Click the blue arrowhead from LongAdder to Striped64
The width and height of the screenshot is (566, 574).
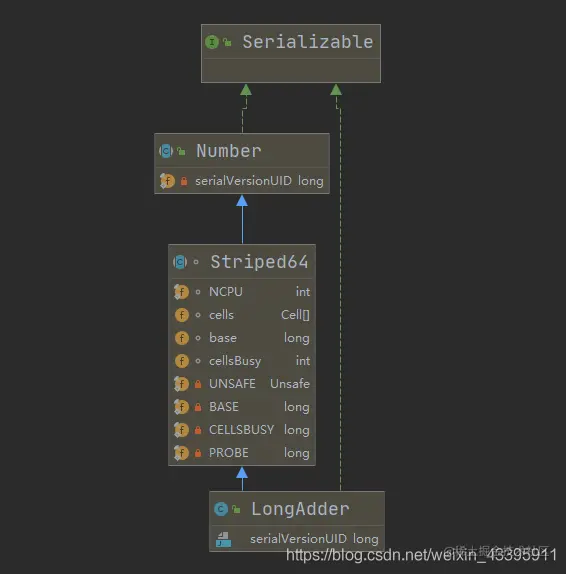pyautogui.click(x=242, y=472)
